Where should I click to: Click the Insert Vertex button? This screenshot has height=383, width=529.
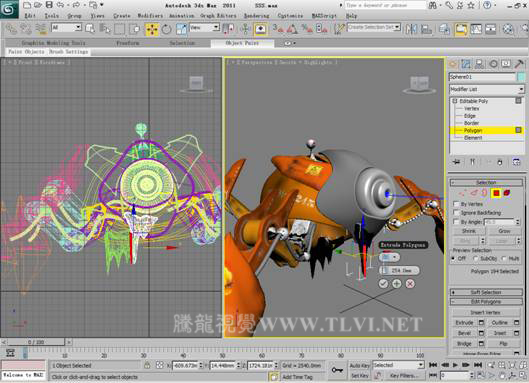click(x=485, y=312)
